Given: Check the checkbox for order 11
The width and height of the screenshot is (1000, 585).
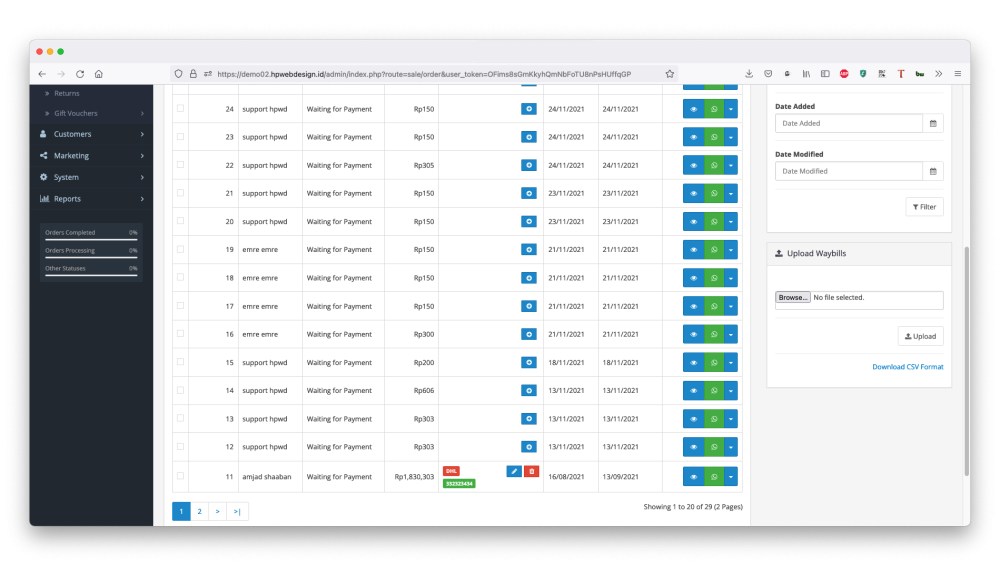Looking at the screenshot, I should [181, 476].
